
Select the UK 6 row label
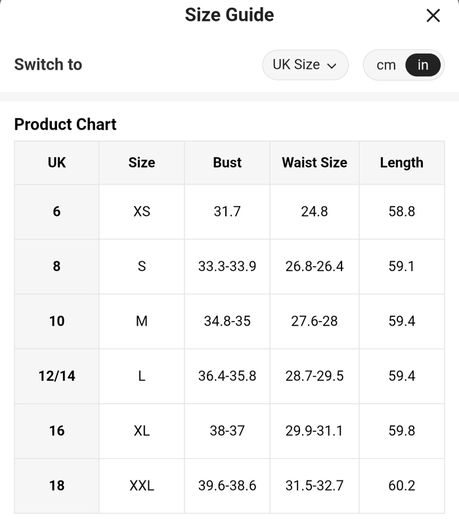click(x=57, y=212)
